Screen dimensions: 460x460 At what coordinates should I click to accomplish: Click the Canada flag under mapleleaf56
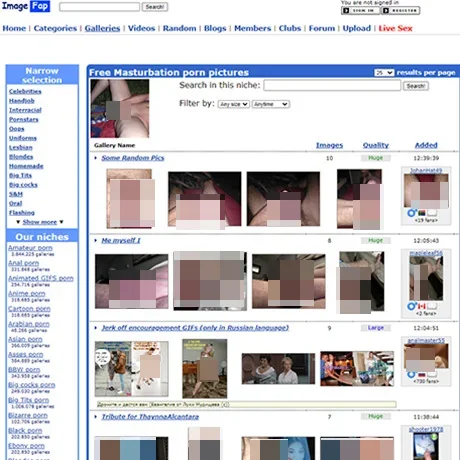[x=422, y=306]
